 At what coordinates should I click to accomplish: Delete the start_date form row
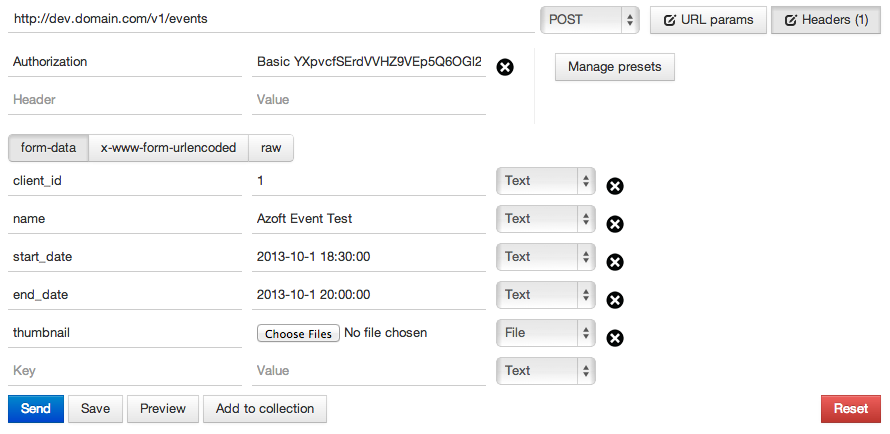(x=615, y=262)
